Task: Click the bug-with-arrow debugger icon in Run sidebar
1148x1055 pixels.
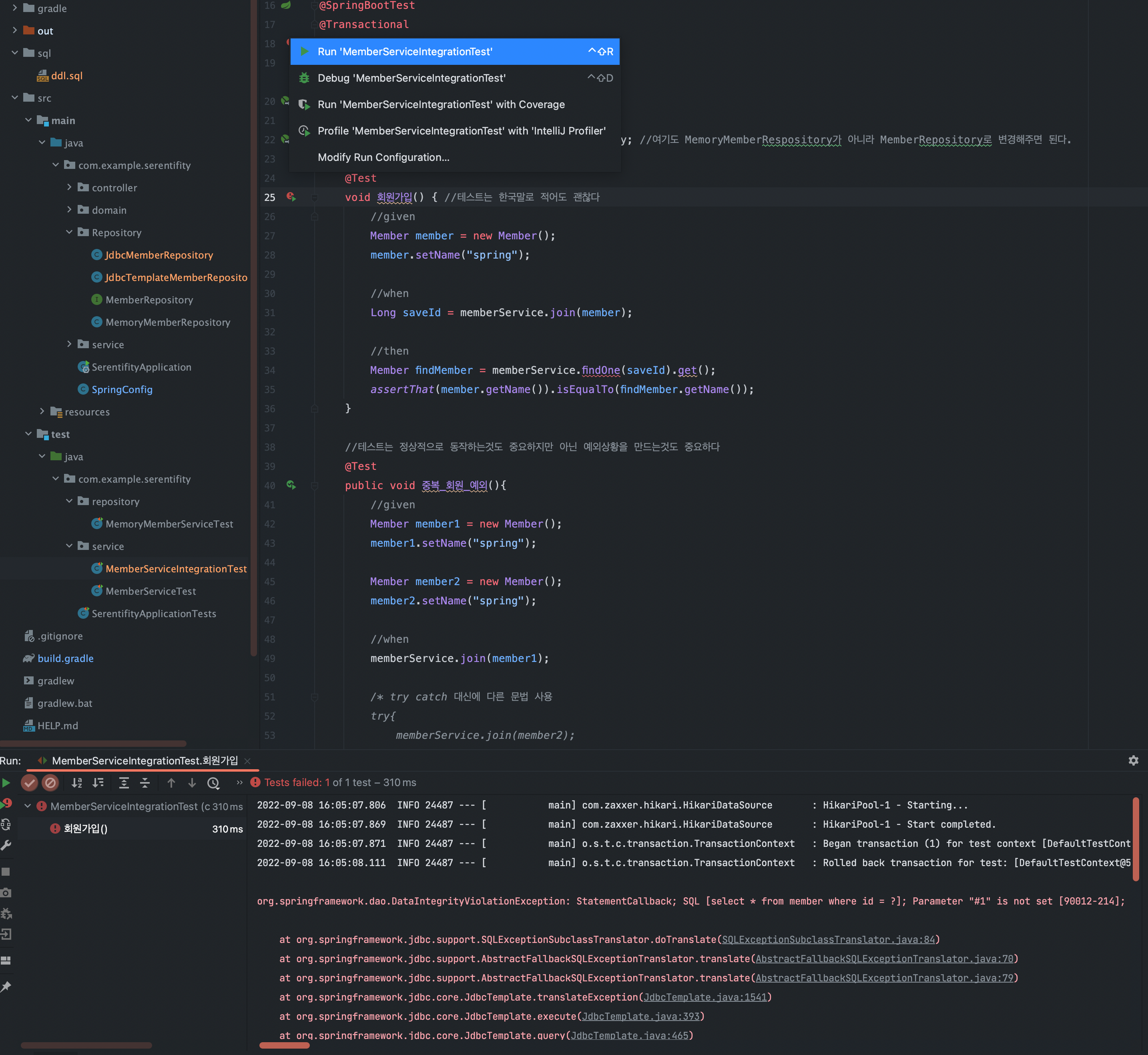Action: click(x=6, y=914)
